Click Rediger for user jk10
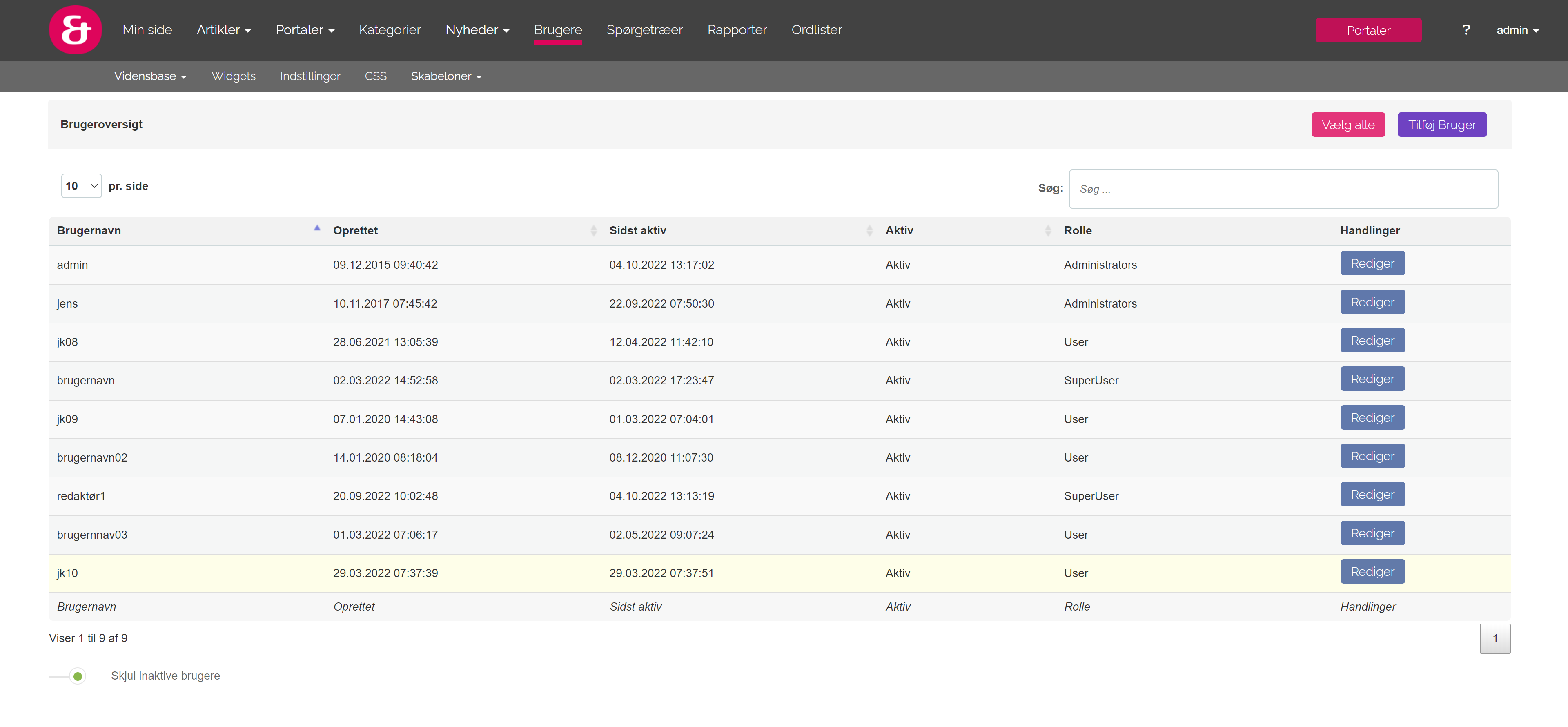This screenshot has height=727, width=1568. (x=1372, y=572)
